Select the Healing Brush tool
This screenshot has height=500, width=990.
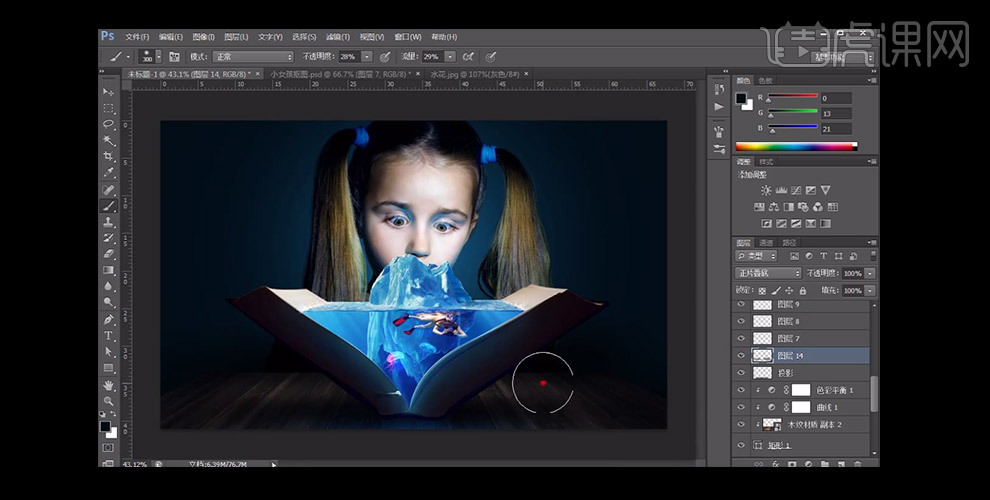(x=109, y=190)
